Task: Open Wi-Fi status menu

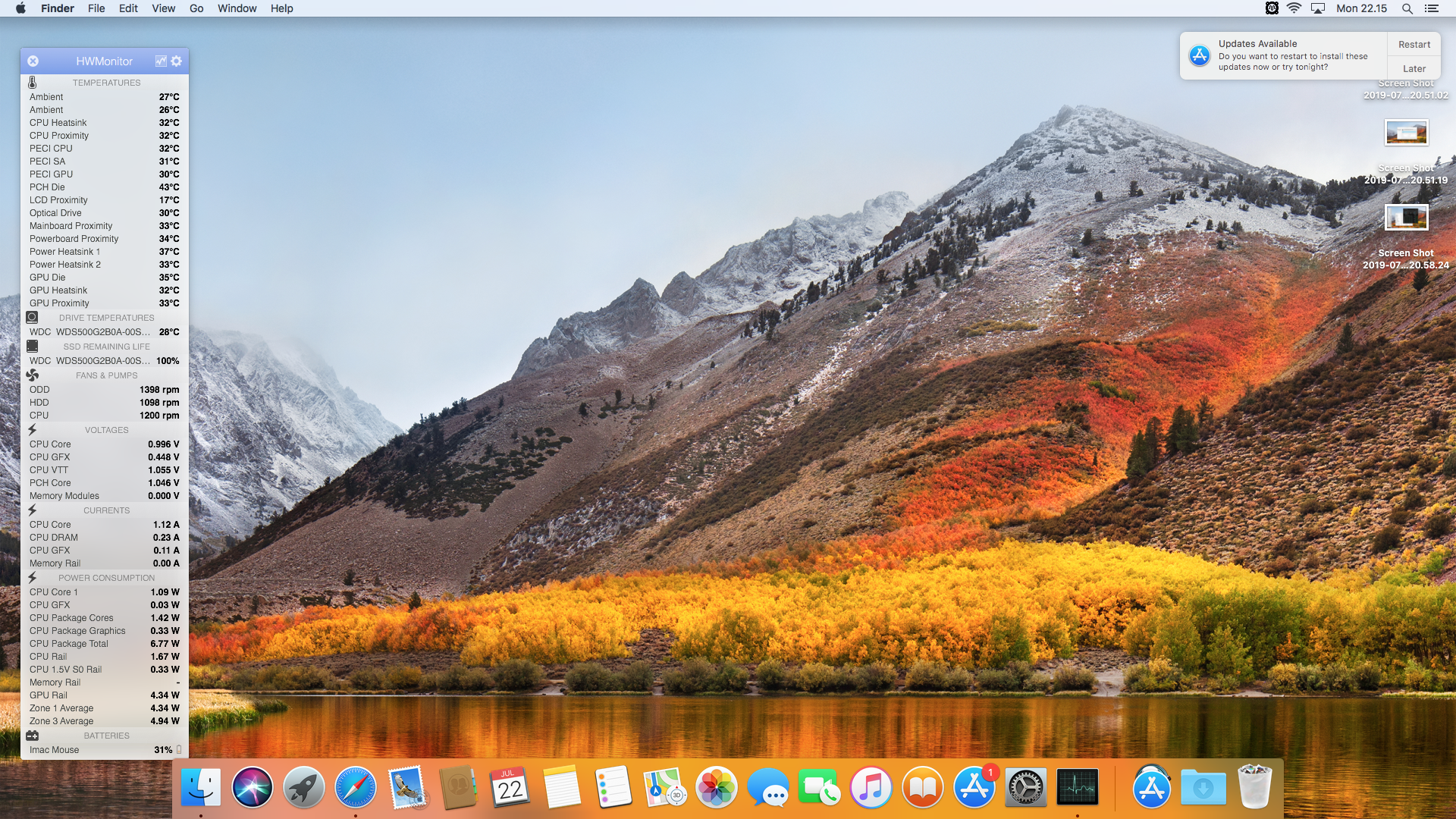Action: pos(1294,8)
